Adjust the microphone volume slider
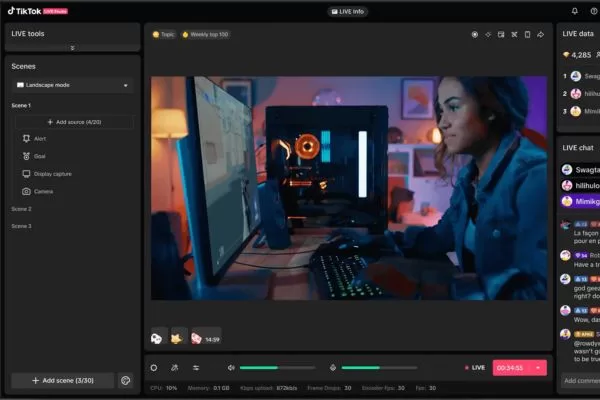Image resolution: width=600 pixels, height=400 pixels. 379,368
